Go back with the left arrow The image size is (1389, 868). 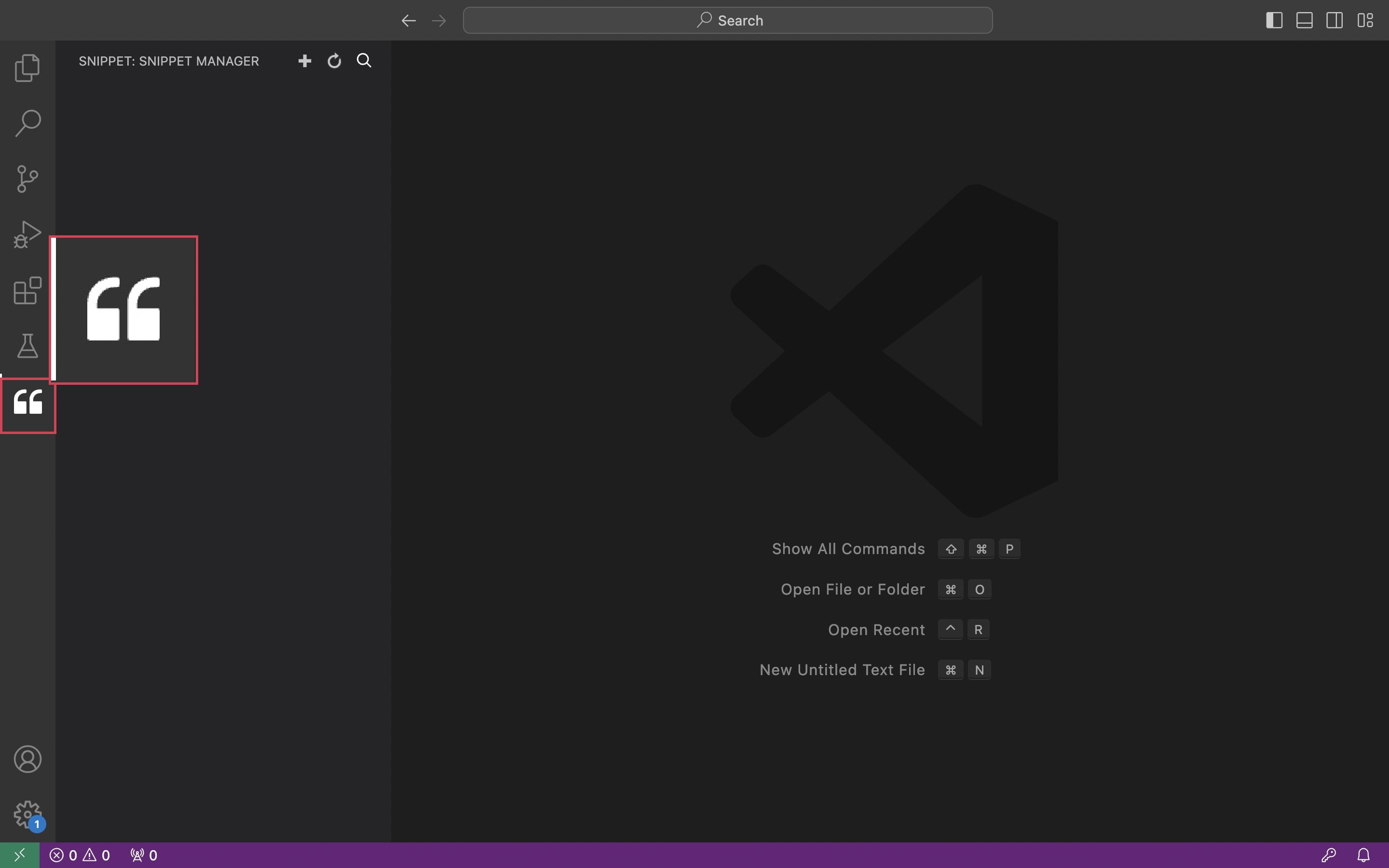point(409,21)
